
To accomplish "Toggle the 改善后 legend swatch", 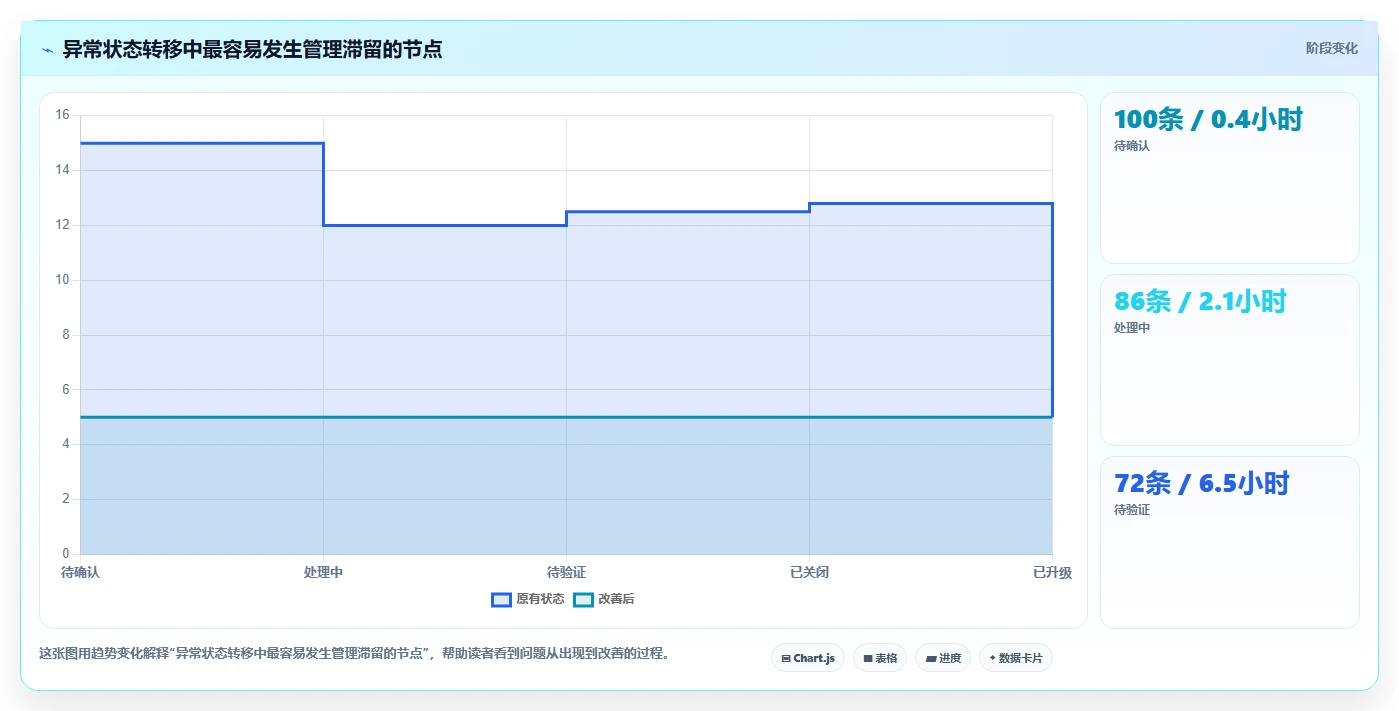I will click(583, 599).
